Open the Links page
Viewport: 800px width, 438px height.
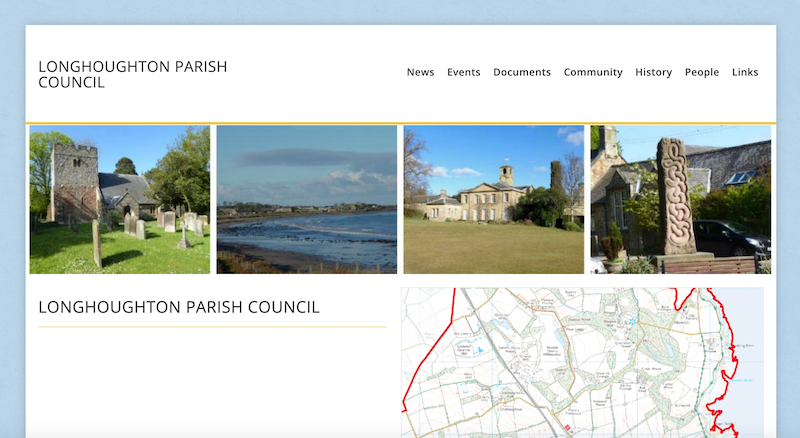pos(745,72)
